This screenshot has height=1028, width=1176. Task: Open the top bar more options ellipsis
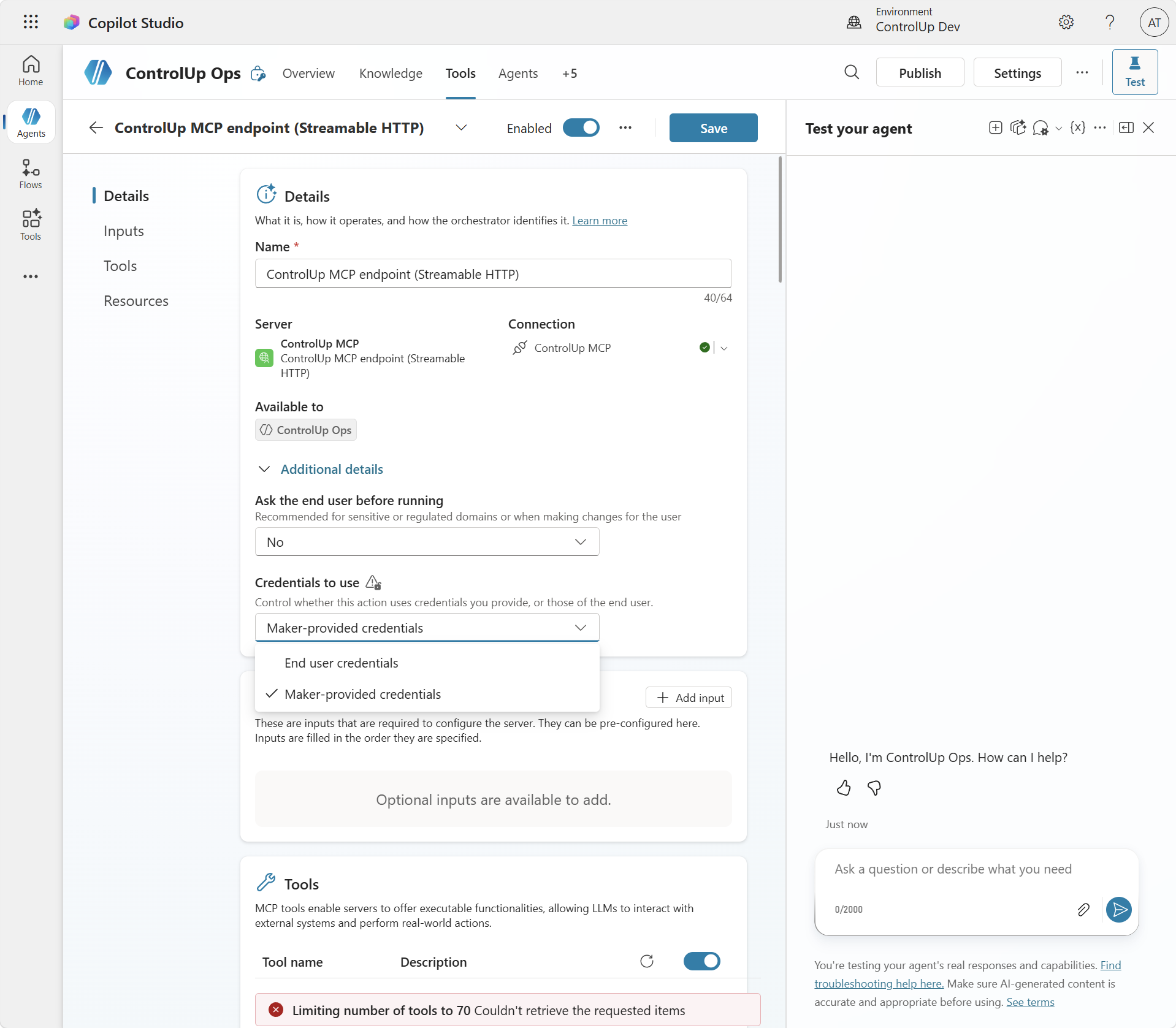[x=1082, y=72]
